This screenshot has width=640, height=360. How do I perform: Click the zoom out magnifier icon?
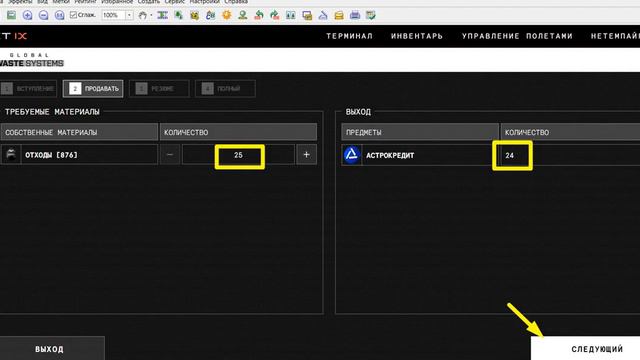pyautogui.click(x=43, y=16)
